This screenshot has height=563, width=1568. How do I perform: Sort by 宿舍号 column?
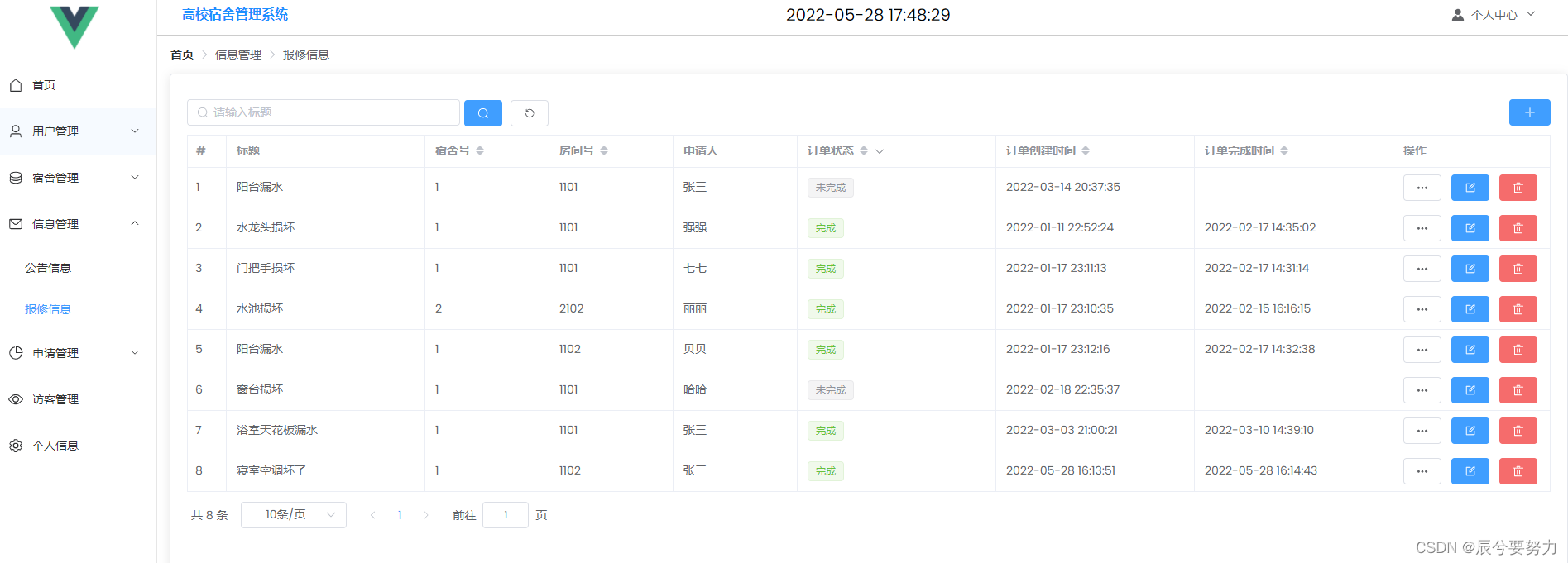480,150
